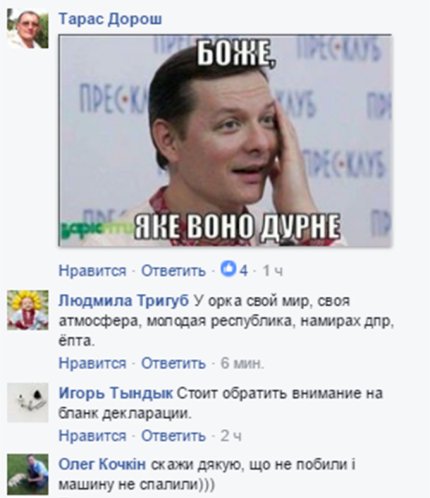This screenshot has height=498, width=430.
Task: Open Олег Кочкін profile name link
Action: (102, 464)
